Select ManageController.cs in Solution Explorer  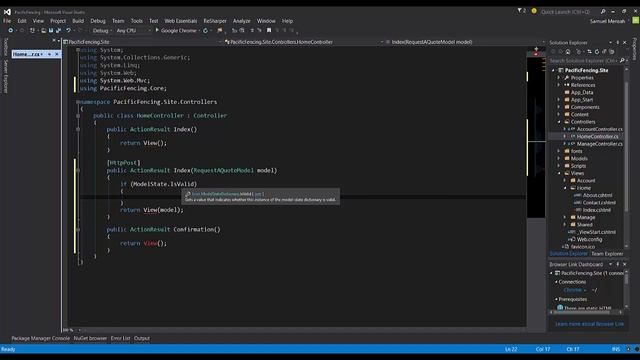(x=600, y=144)
